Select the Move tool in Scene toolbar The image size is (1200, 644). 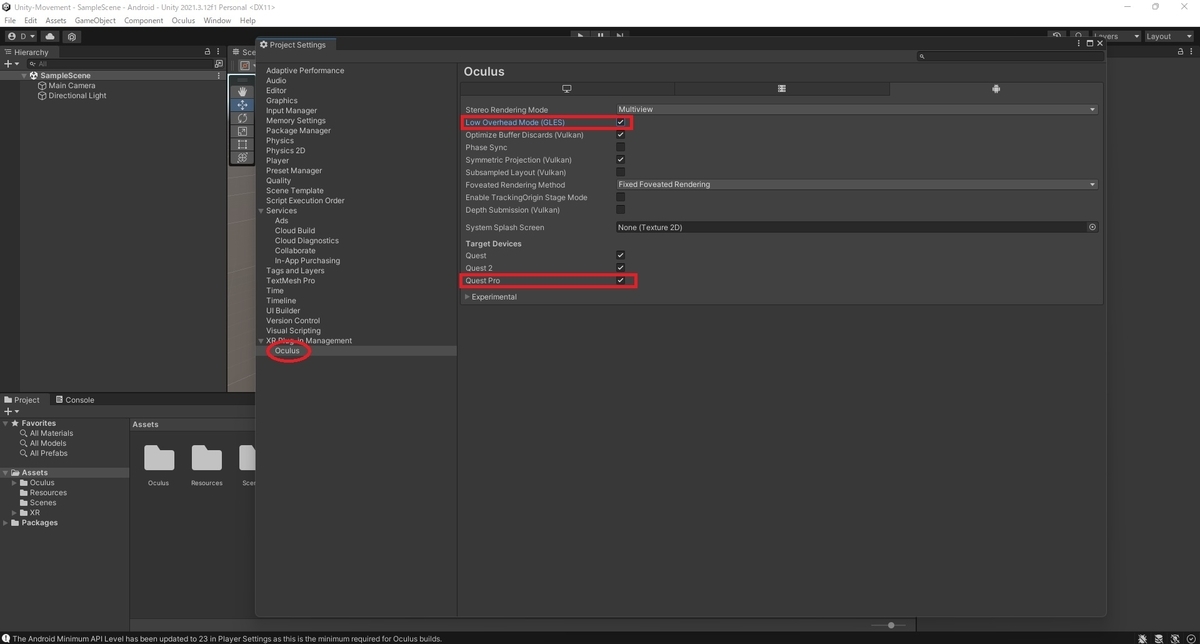pos(242,105)
